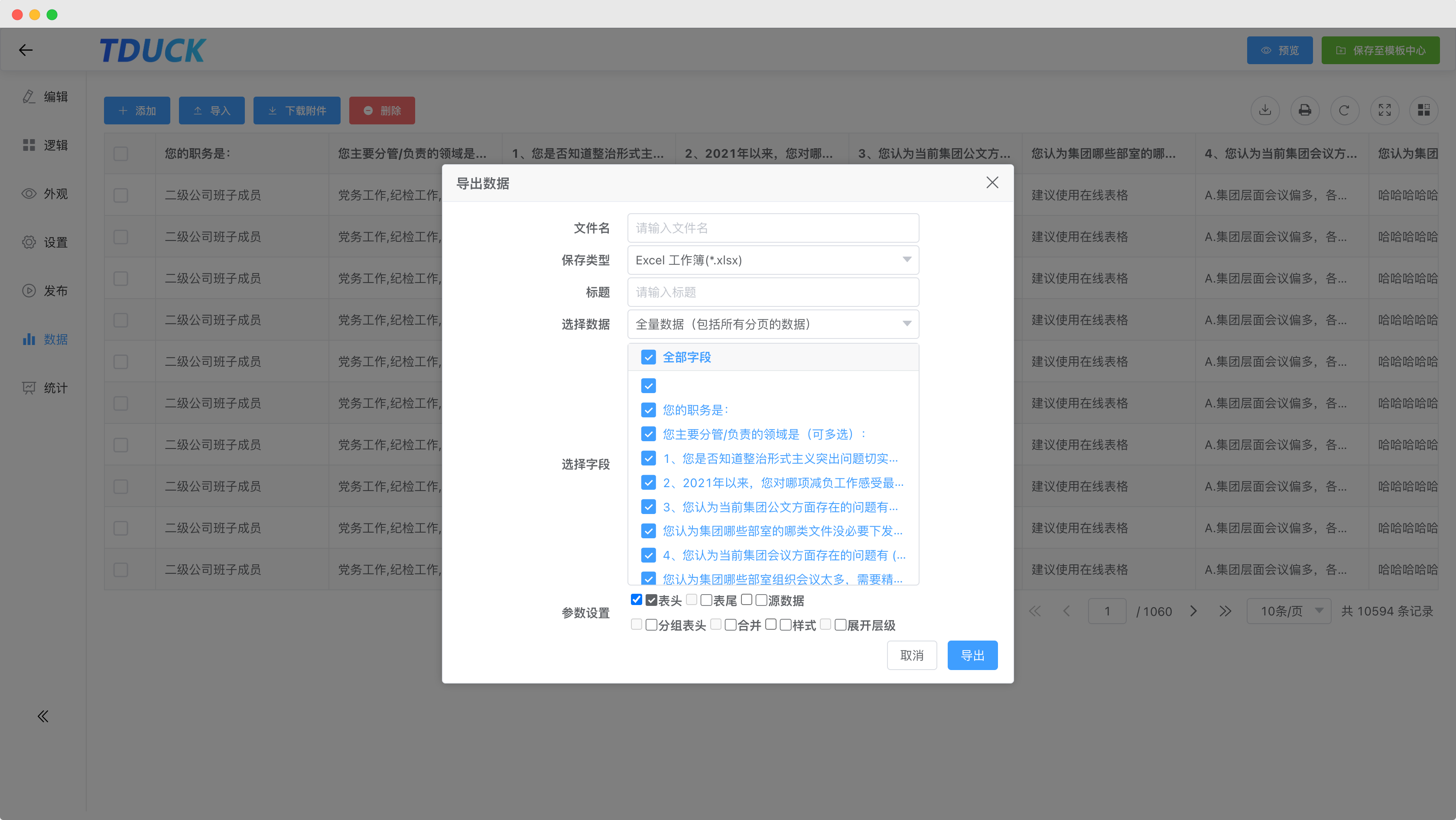The height and width of the screenshot is (820, 1456).
Task: Open the 数据 section in the sidebar
Action: pyautogui.click(x=45, y=340)
